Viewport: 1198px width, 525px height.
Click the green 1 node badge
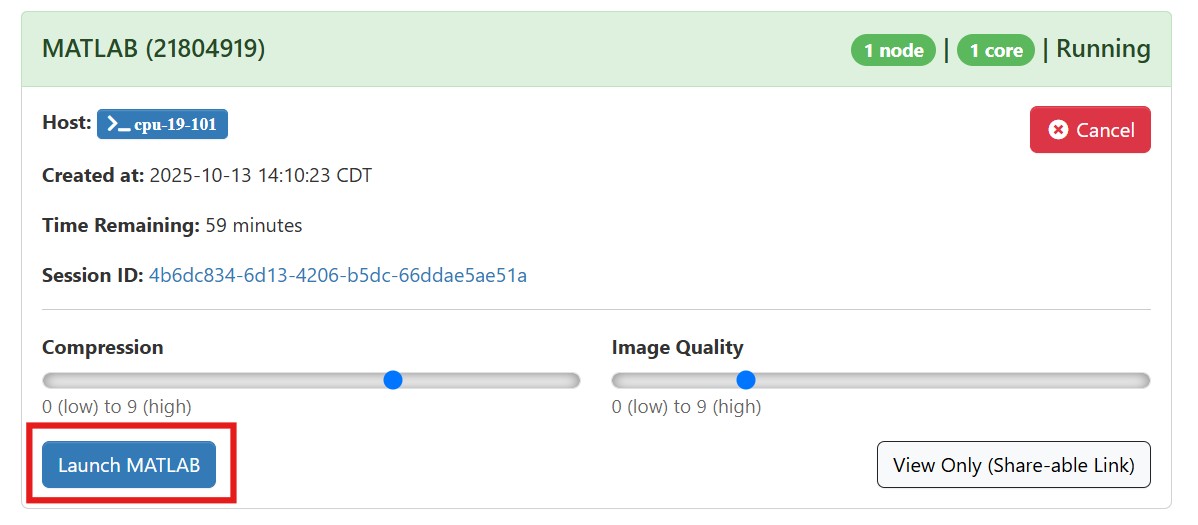pyautogui.click(x=893, y=50)
